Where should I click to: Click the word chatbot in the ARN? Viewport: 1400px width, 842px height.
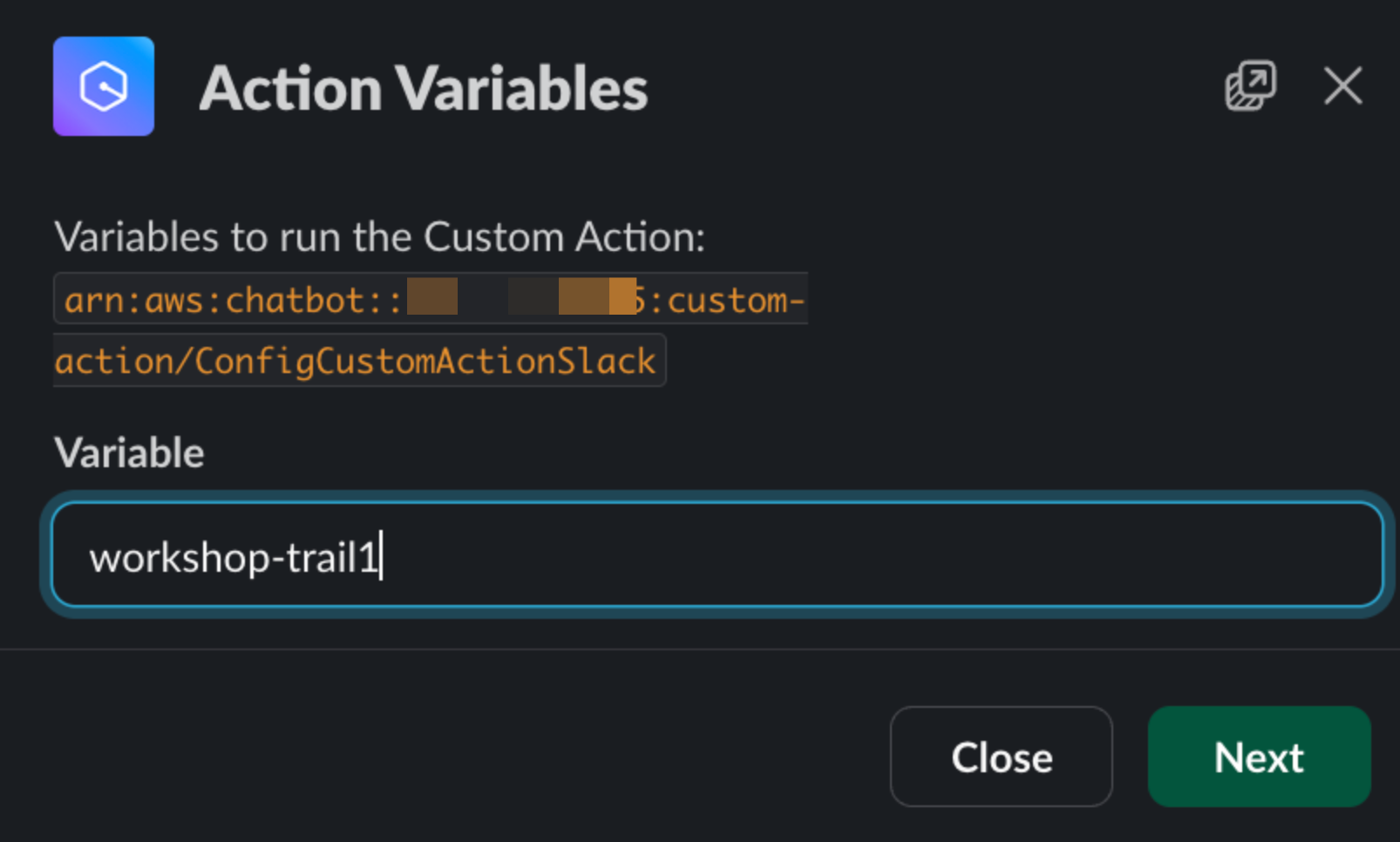click(295, 300)
